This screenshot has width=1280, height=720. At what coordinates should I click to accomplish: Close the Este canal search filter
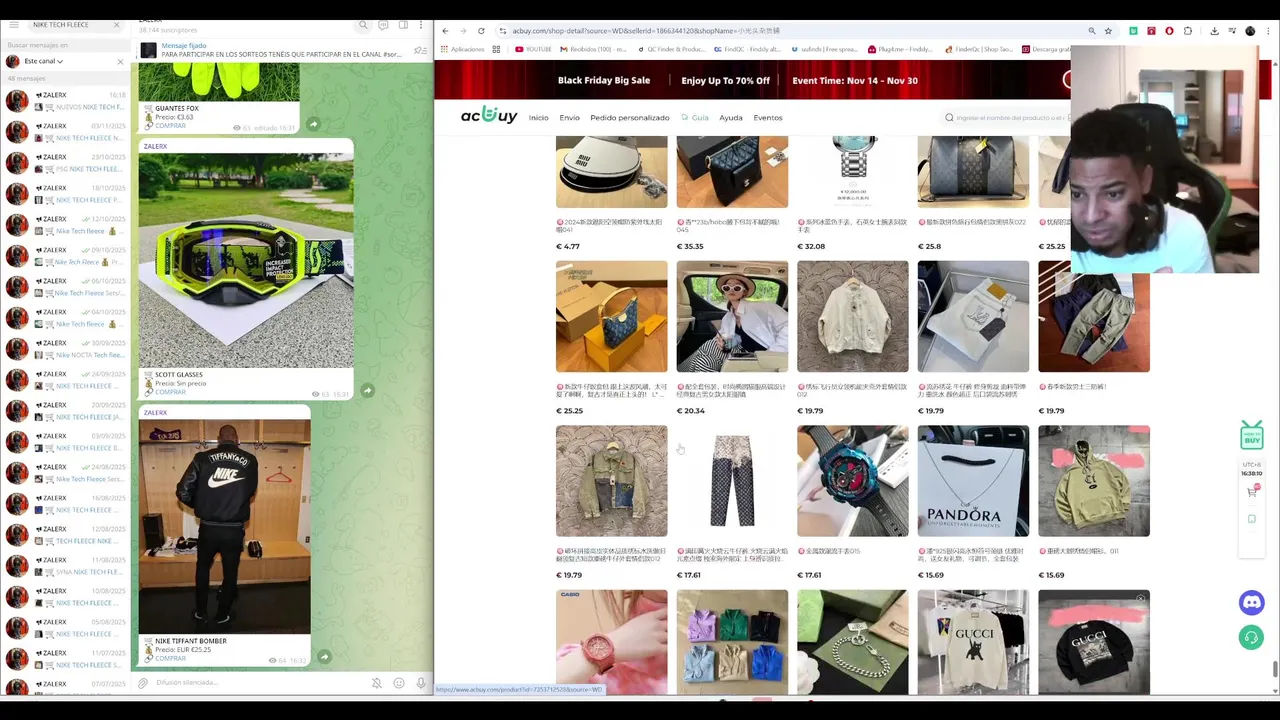120,61
